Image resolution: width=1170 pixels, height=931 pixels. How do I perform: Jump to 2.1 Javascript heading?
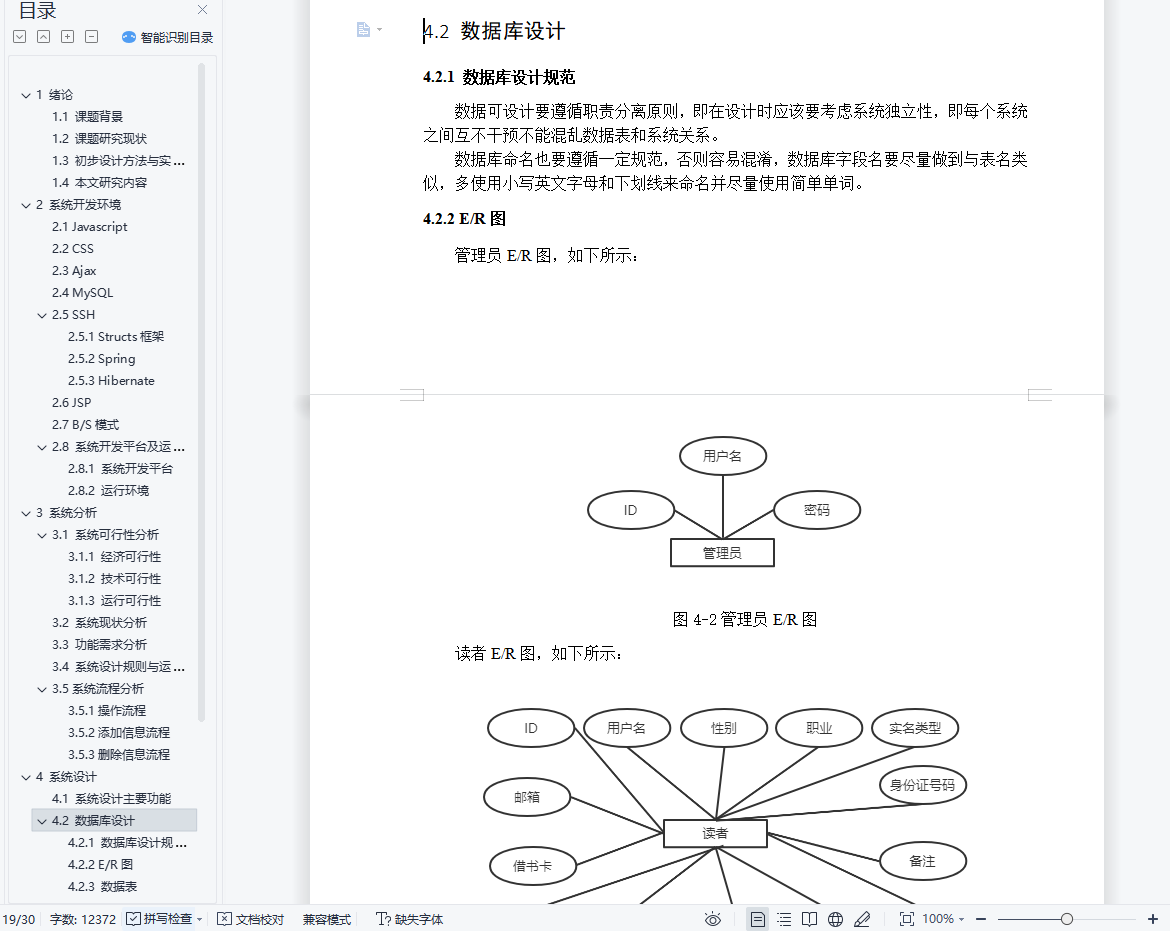tap(90, 227)
